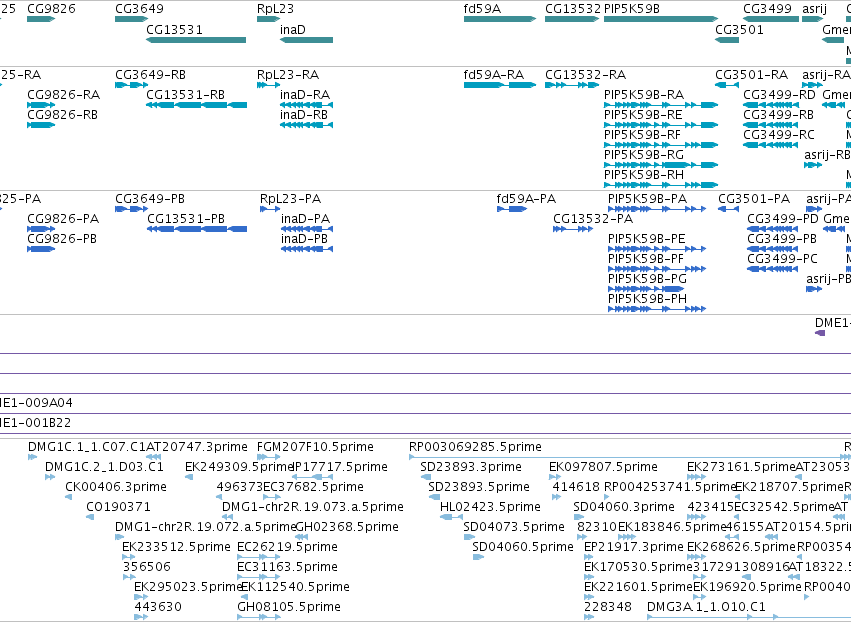Image resolution: width=851 pixels, height=622 pixels.
Task: Select the fd59A gene bar
Action: tap(500, 19)
